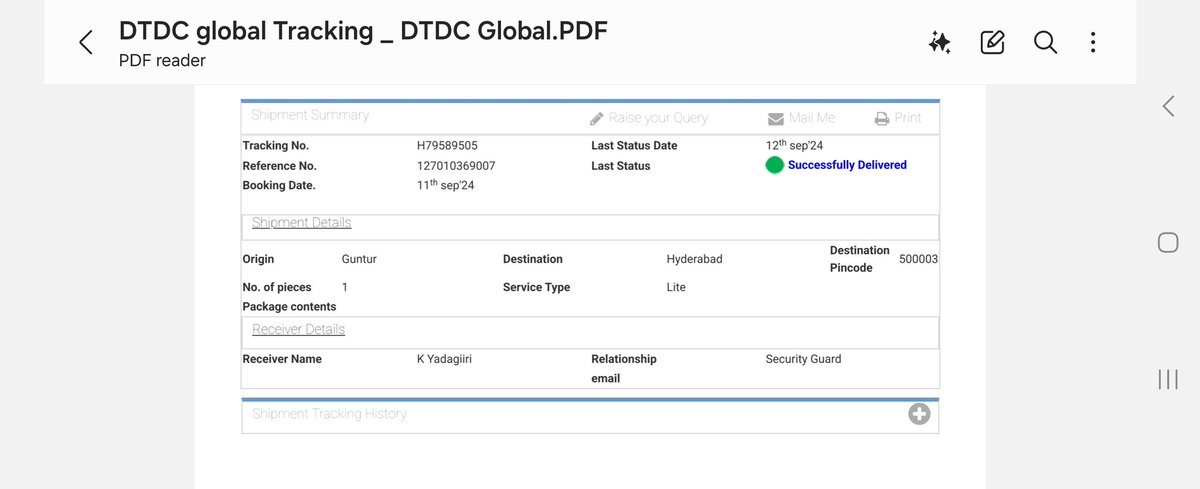The height and width of the screenshot is (489, 1200).
Task: Click the Print printer icon
Action: point(882,118)
